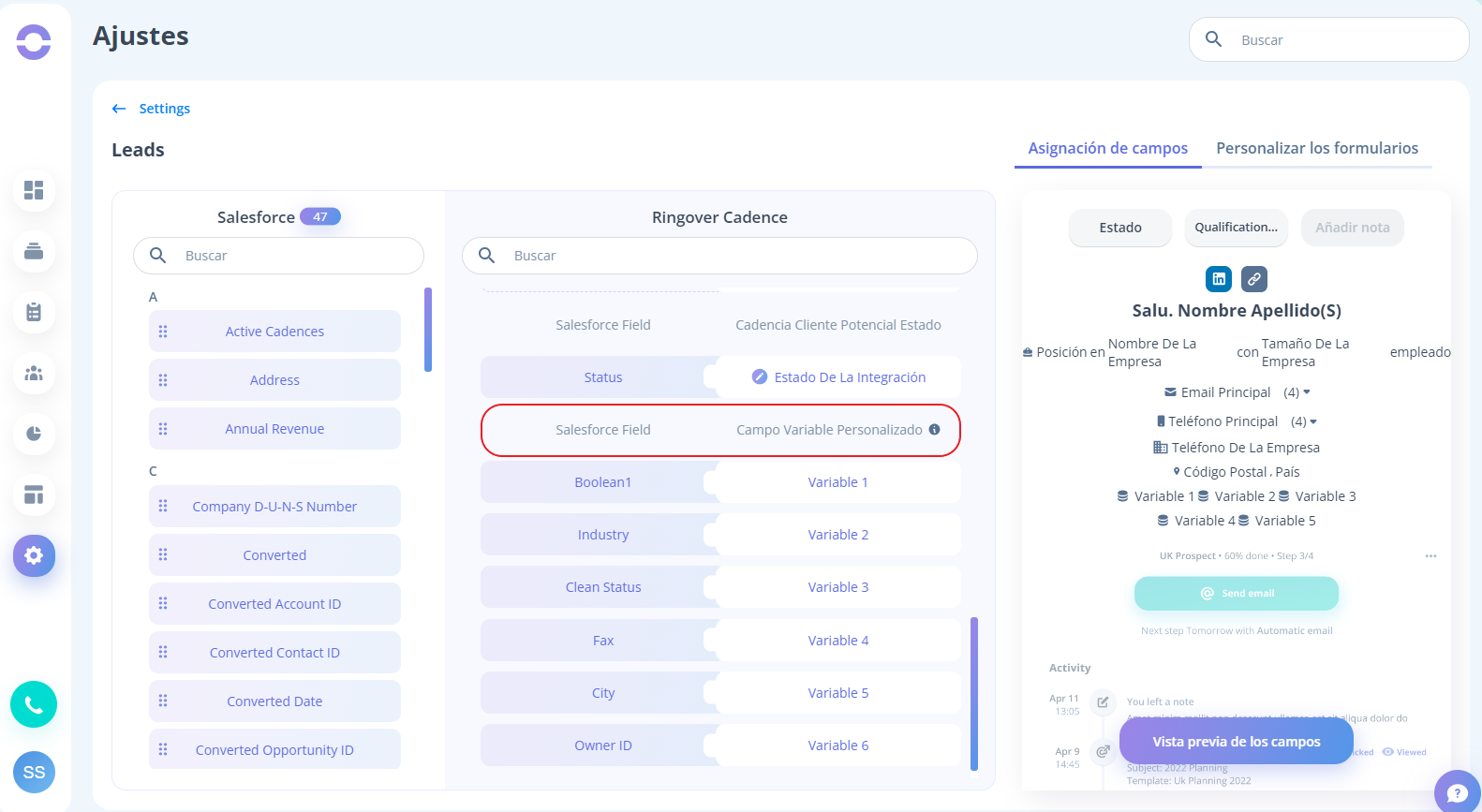Click the drag handle on Converted Account ID
The width and height of the screenshot is (1482, 812).
[163, 603]
